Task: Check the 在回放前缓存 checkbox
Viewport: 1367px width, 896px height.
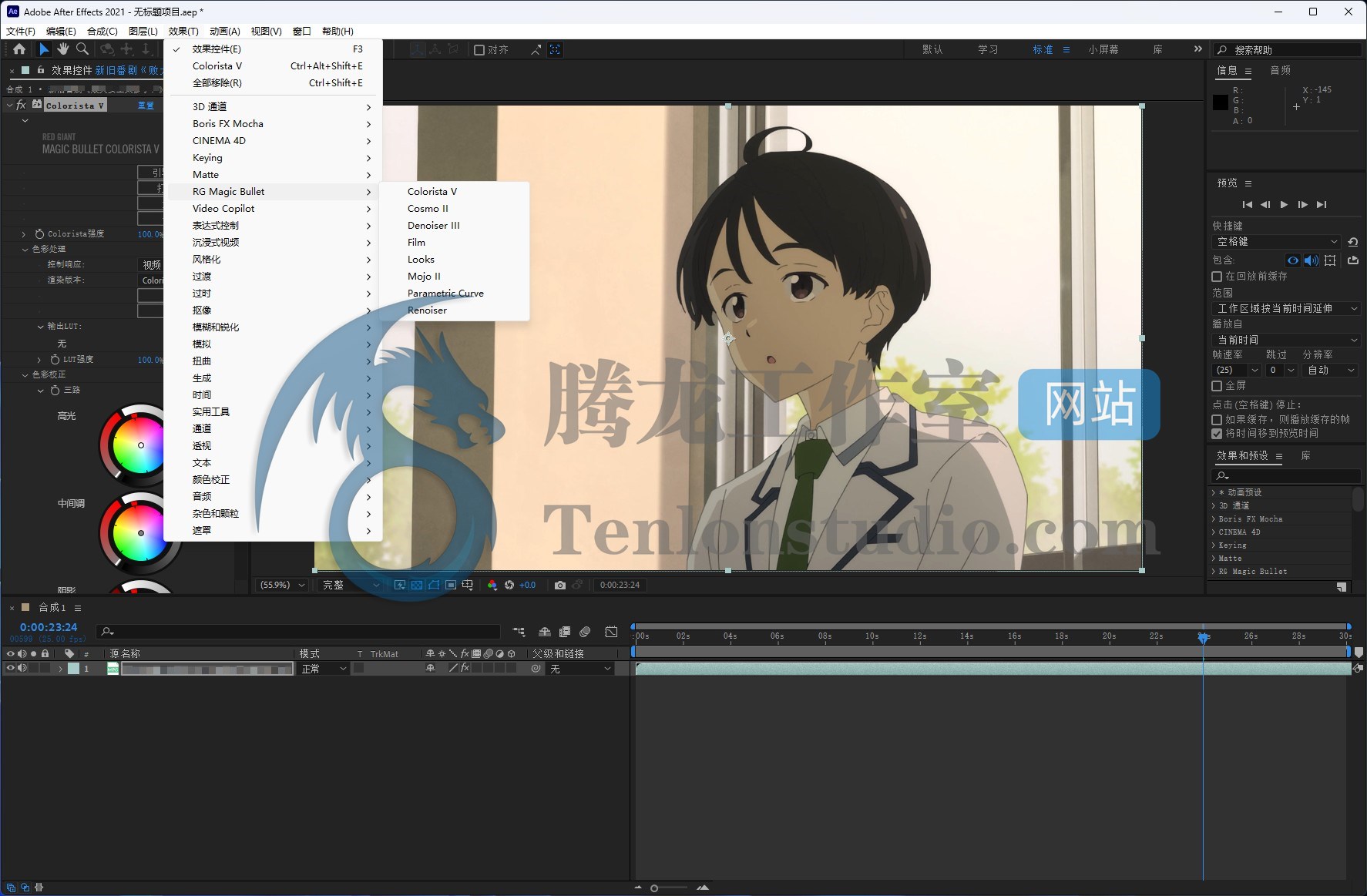Action: (1217, 276)
